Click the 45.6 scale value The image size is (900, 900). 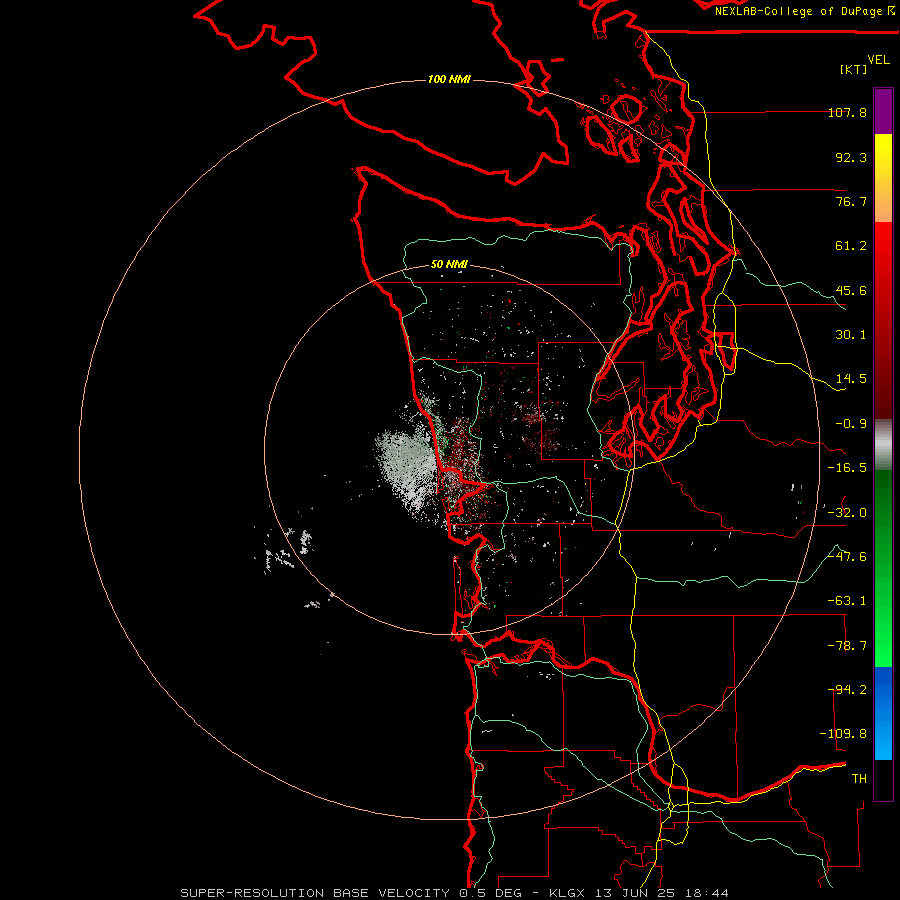tap(851, 290)
